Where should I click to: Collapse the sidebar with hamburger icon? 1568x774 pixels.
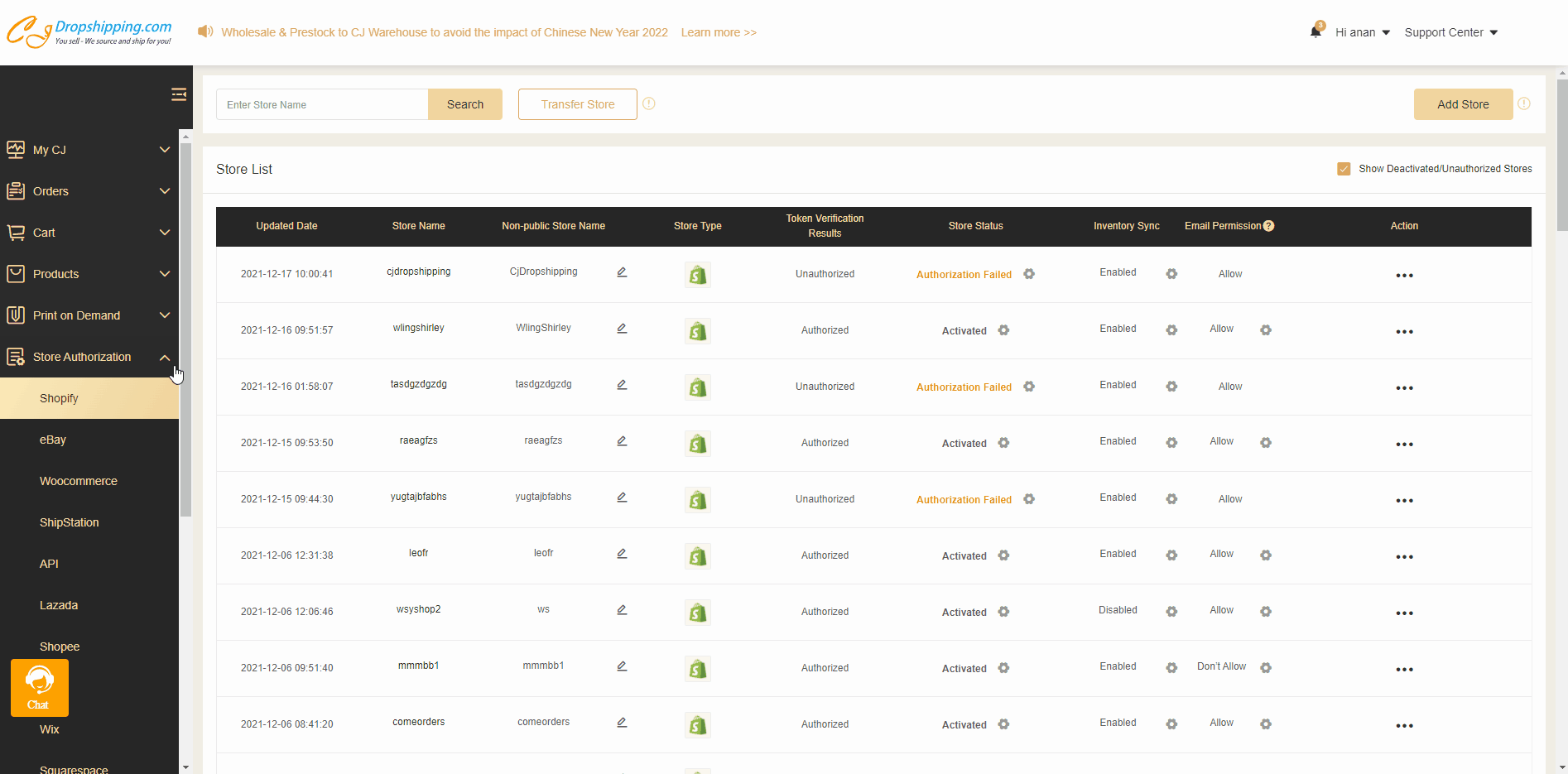178,94
